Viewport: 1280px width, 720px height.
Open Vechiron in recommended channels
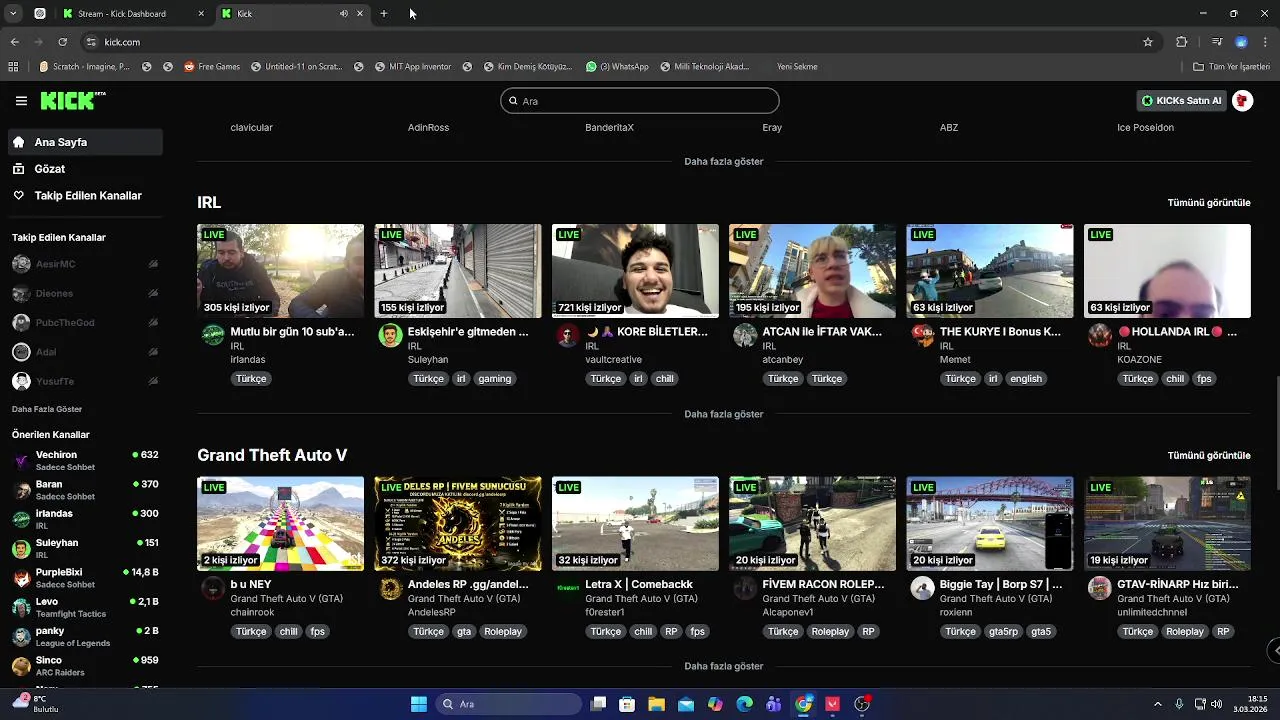84,460
